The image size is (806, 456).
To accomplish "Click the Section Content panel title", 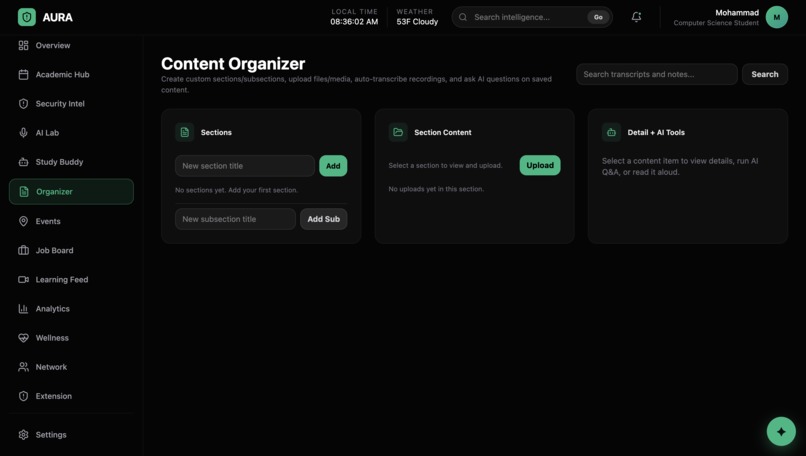I will click(x=443, y=132).
